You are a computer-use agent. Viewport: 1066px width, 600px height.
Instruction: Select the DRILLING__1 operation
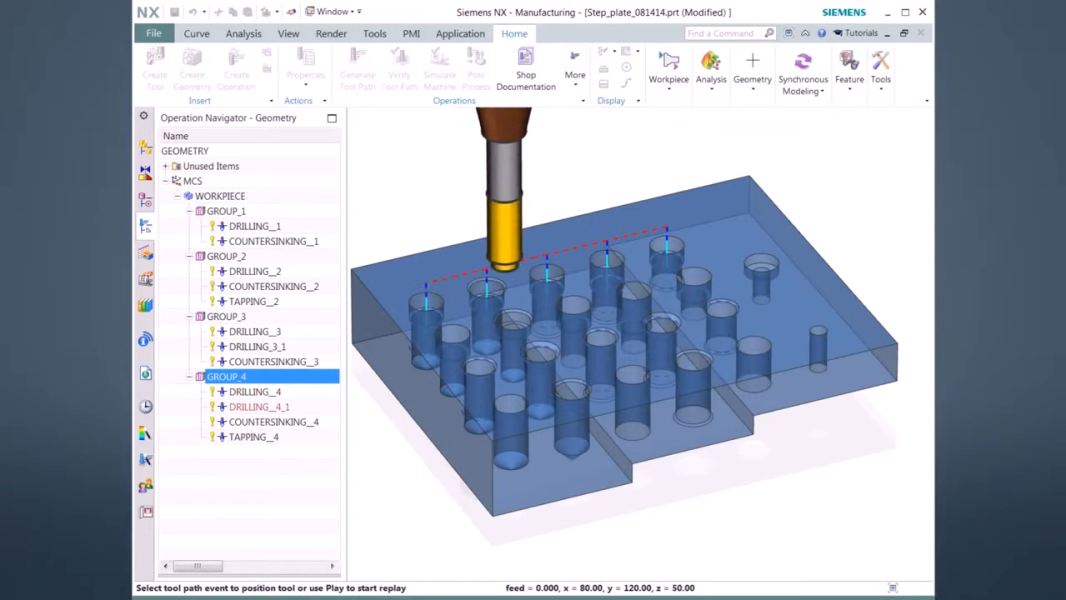click(x=254, y=226)
